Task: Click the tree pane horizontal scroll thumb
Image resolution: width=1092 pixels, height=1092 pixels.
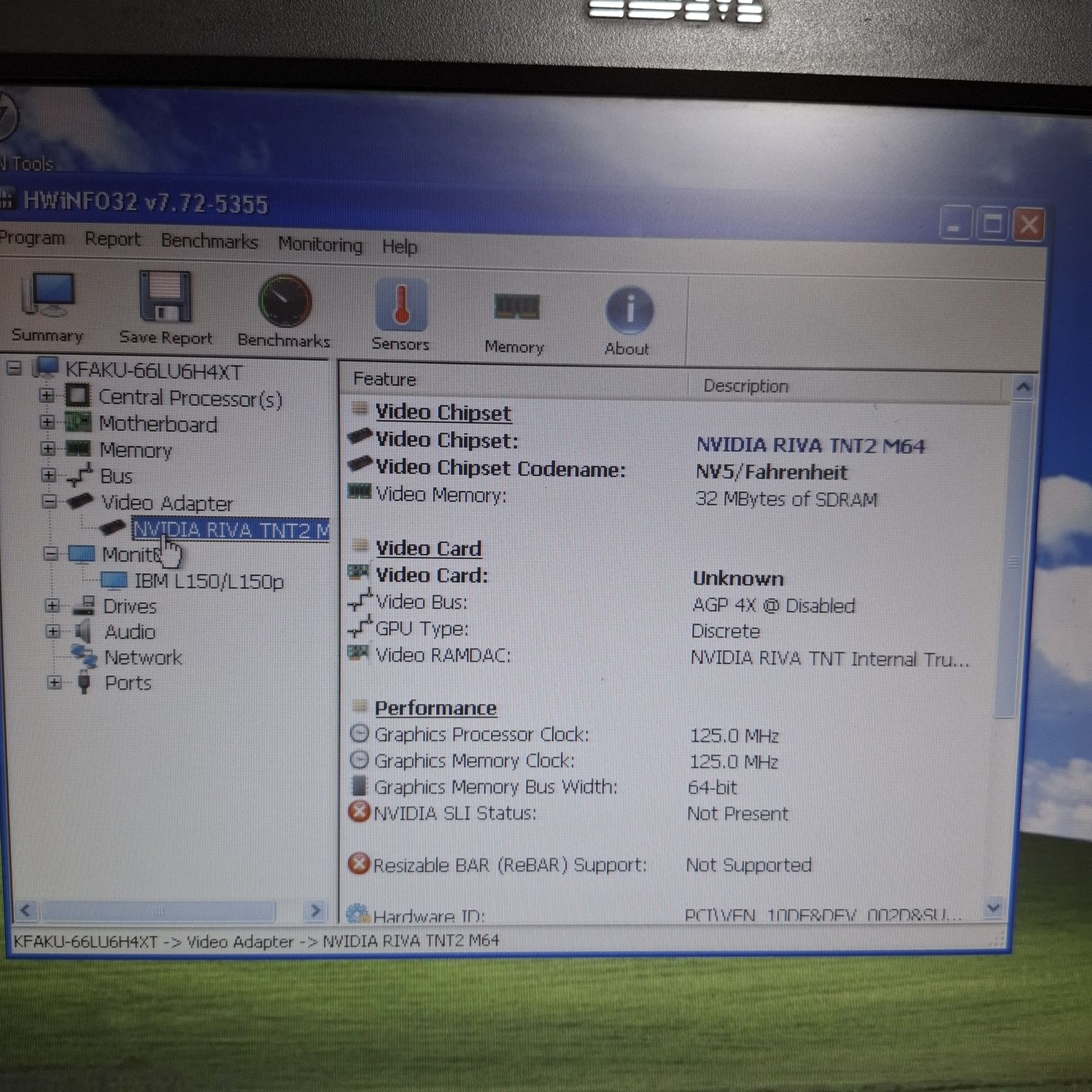Action: [159, 910]
